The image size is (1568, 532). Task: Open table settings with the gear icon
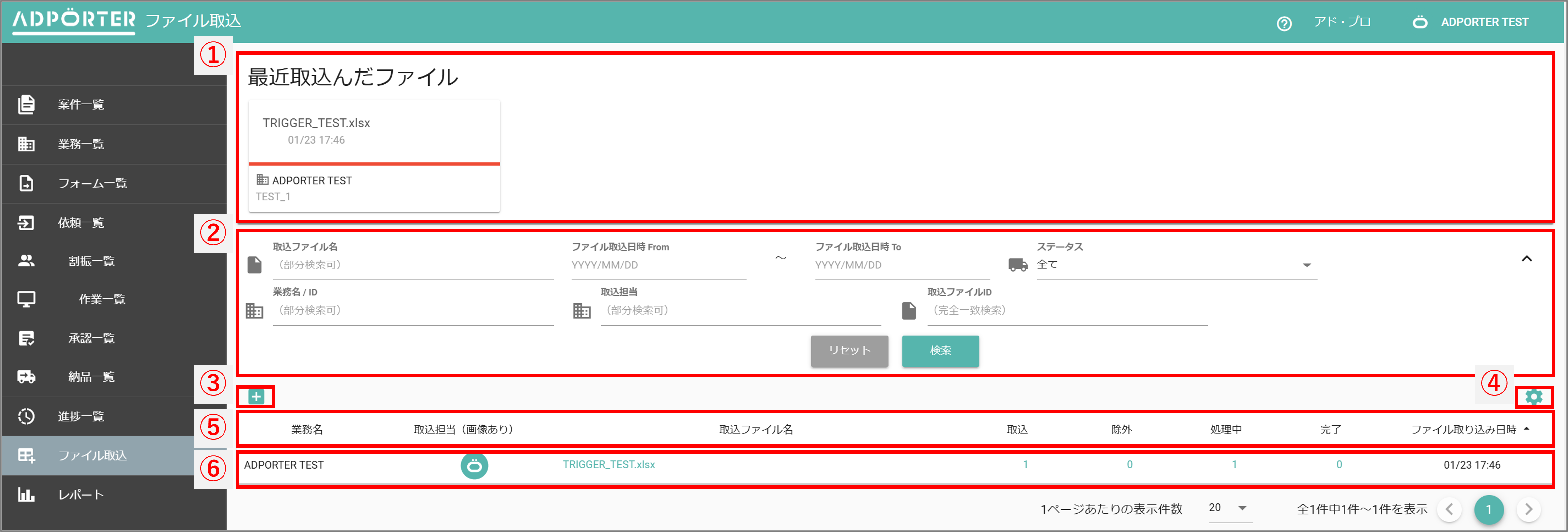(1533, 397)
